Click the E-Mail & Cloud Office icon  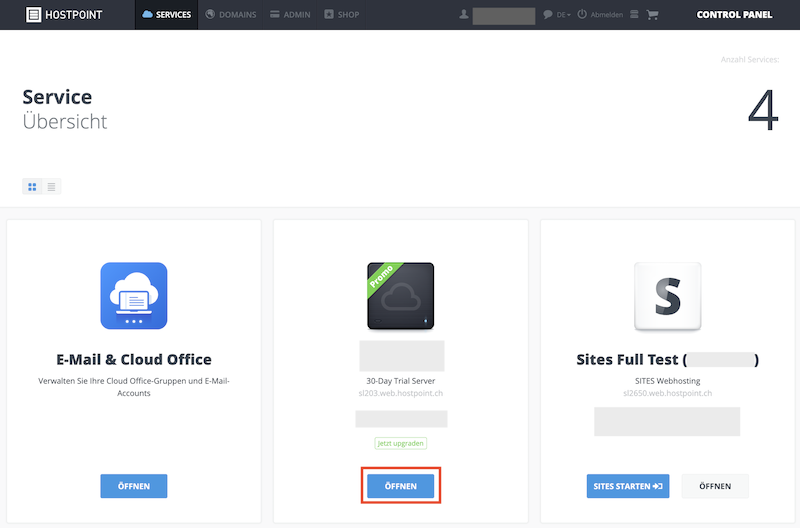(134, 296)
